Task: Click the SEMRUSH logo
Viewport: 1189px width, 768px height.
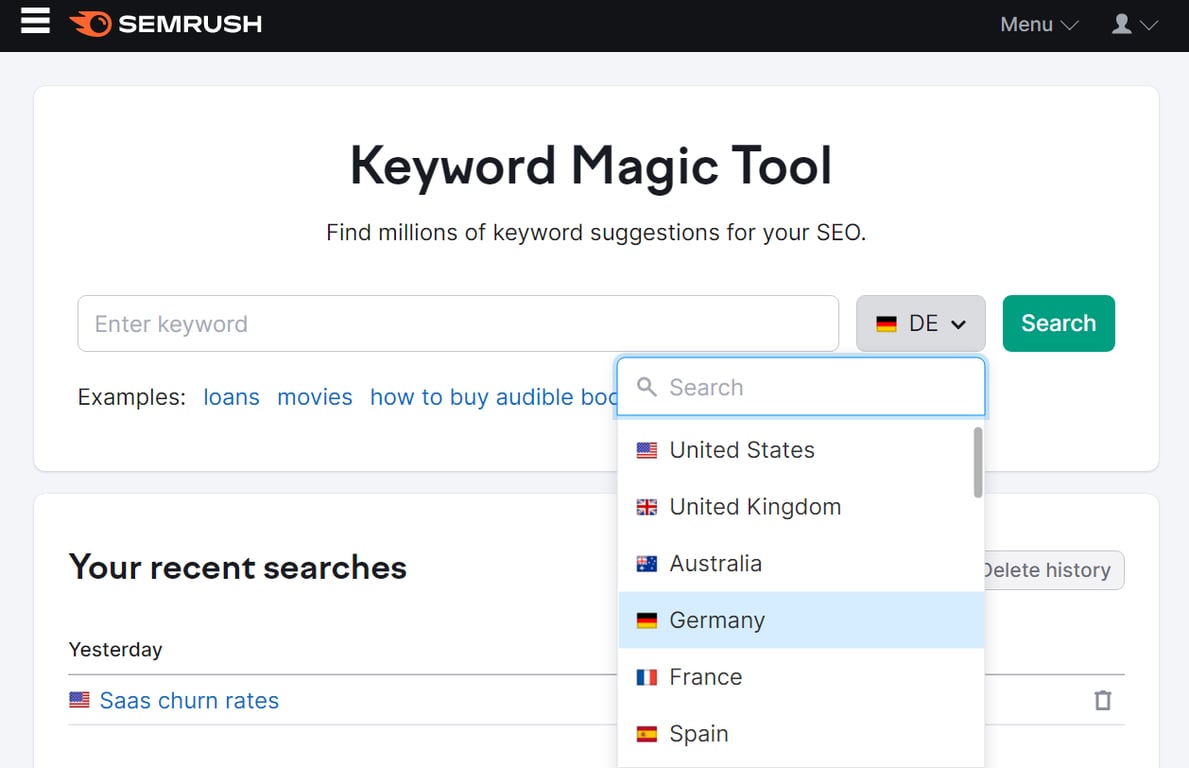Action: [165, 23]
